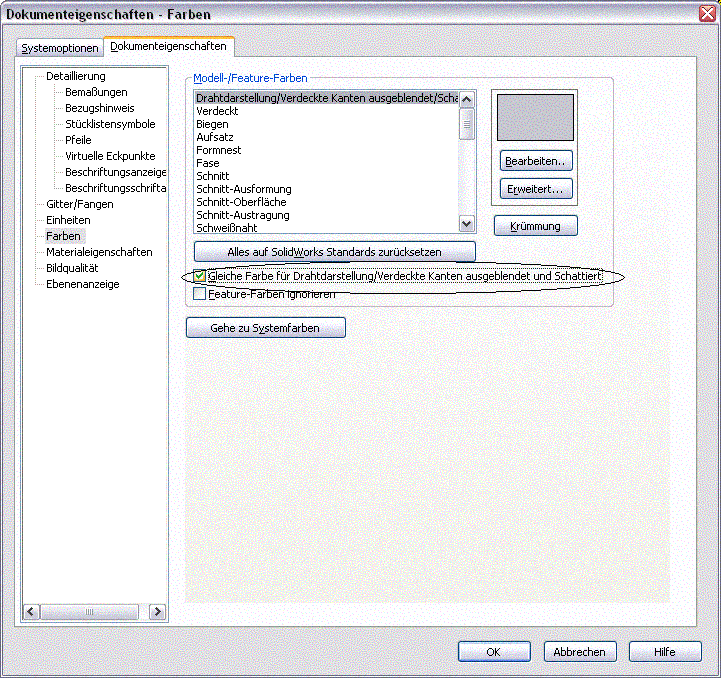The height and width of the screenshot is (678, 721).
Task: Choose Biegen in the feature list
Action: tap(326, 124)
